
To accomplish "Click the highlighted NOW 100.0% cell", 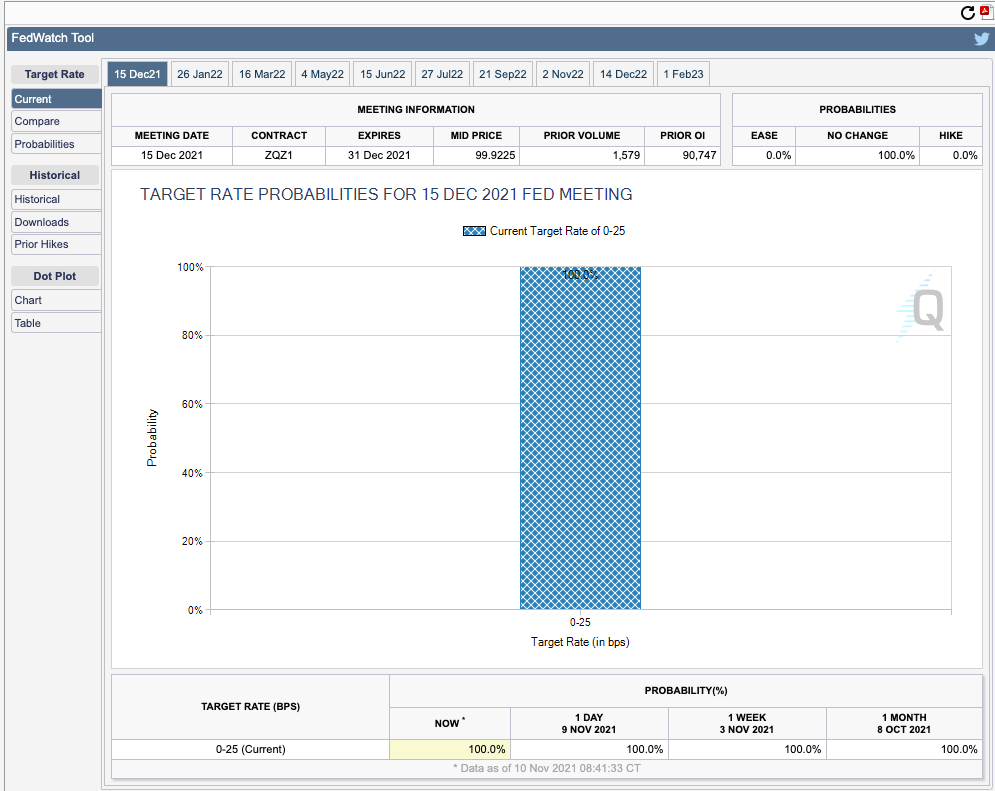I will click(x=450, y=749).
